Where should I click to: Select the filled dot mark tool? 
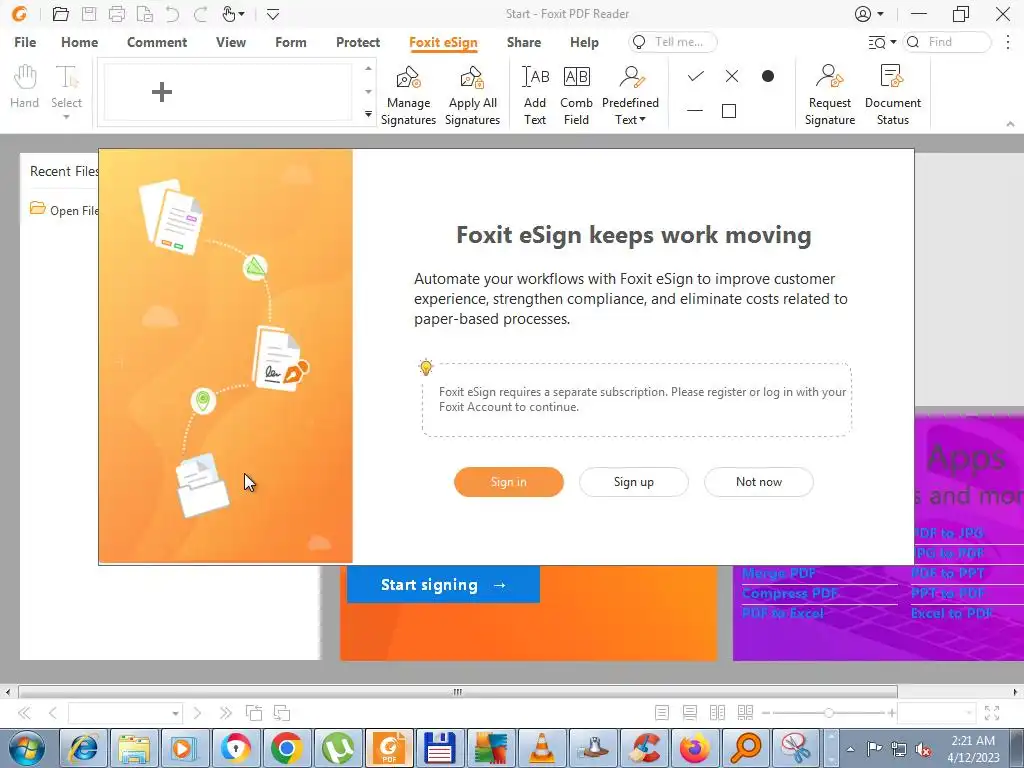[x=768, y=76]
